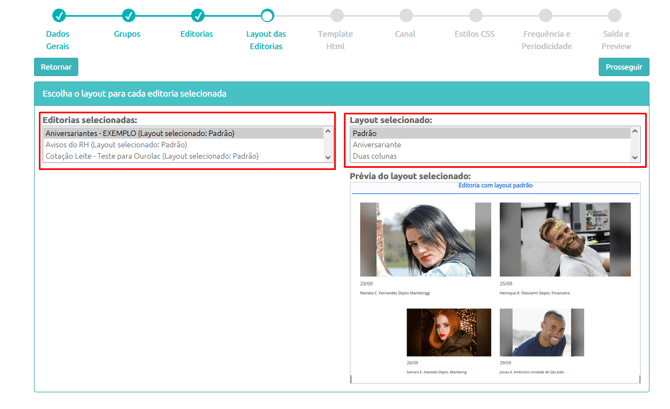This screenshot has width=670, height=409.
Task: Choose the Duas colunas layout option
Action: (491, 156)
